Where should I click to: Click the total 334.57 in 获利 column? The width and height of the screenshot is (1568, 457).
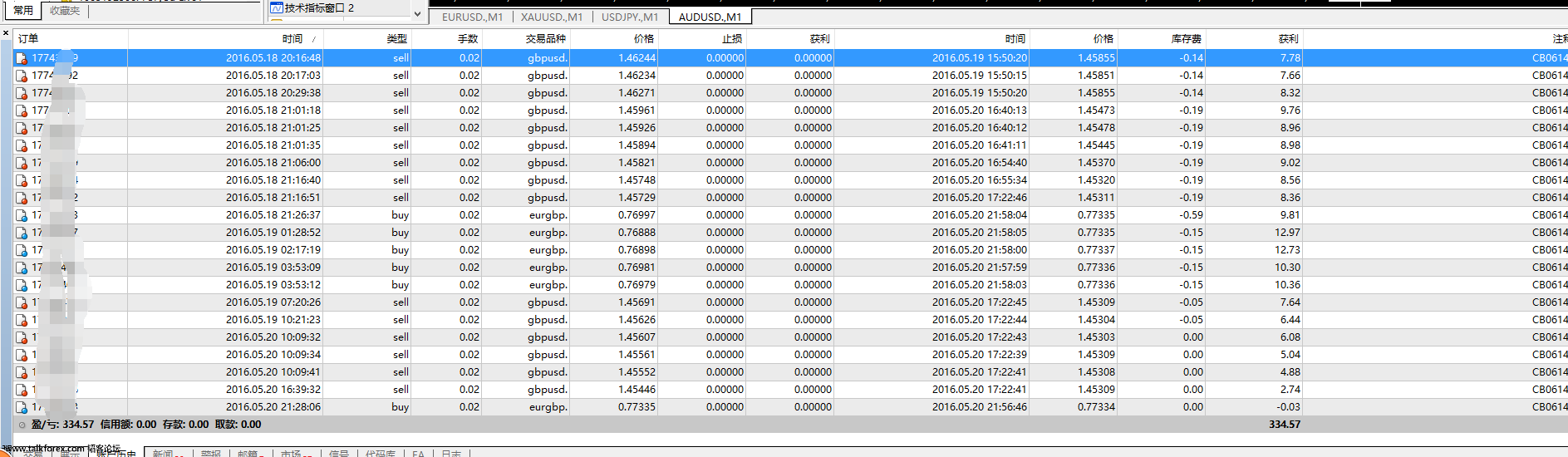[x=1285, y=425]
